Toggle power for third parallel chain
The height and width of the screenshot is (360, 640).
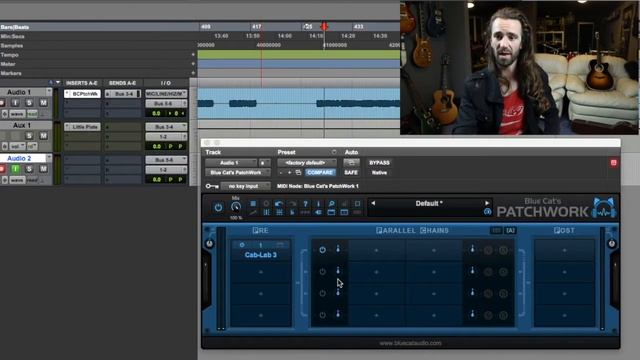coord(322,293)
